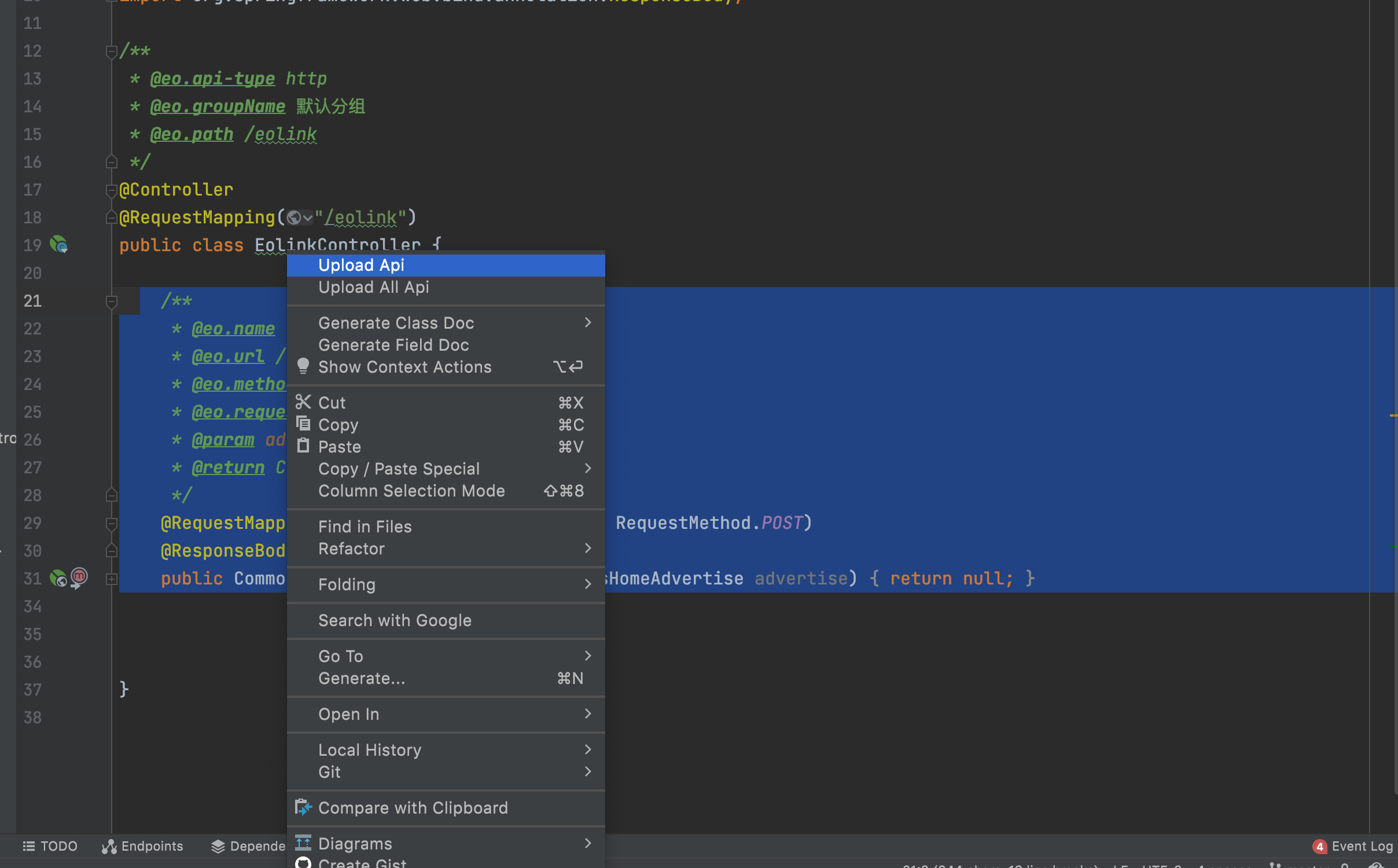
Task: Click the lightbulb context actions icon
Action: pyautogui.click(x=303, y=366)
